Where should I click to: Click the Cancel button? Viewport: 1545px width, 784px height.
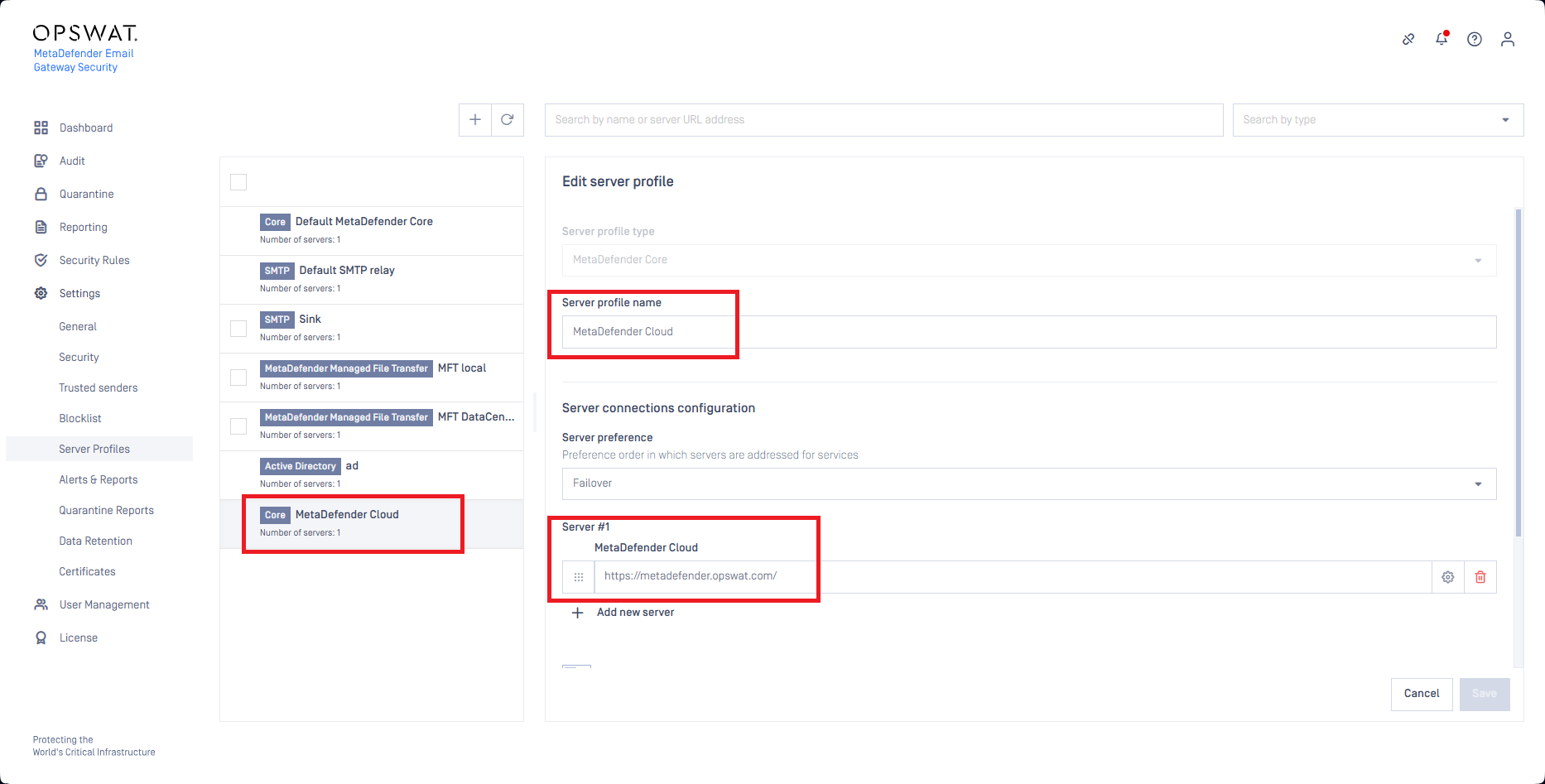tap(1422, 694)
